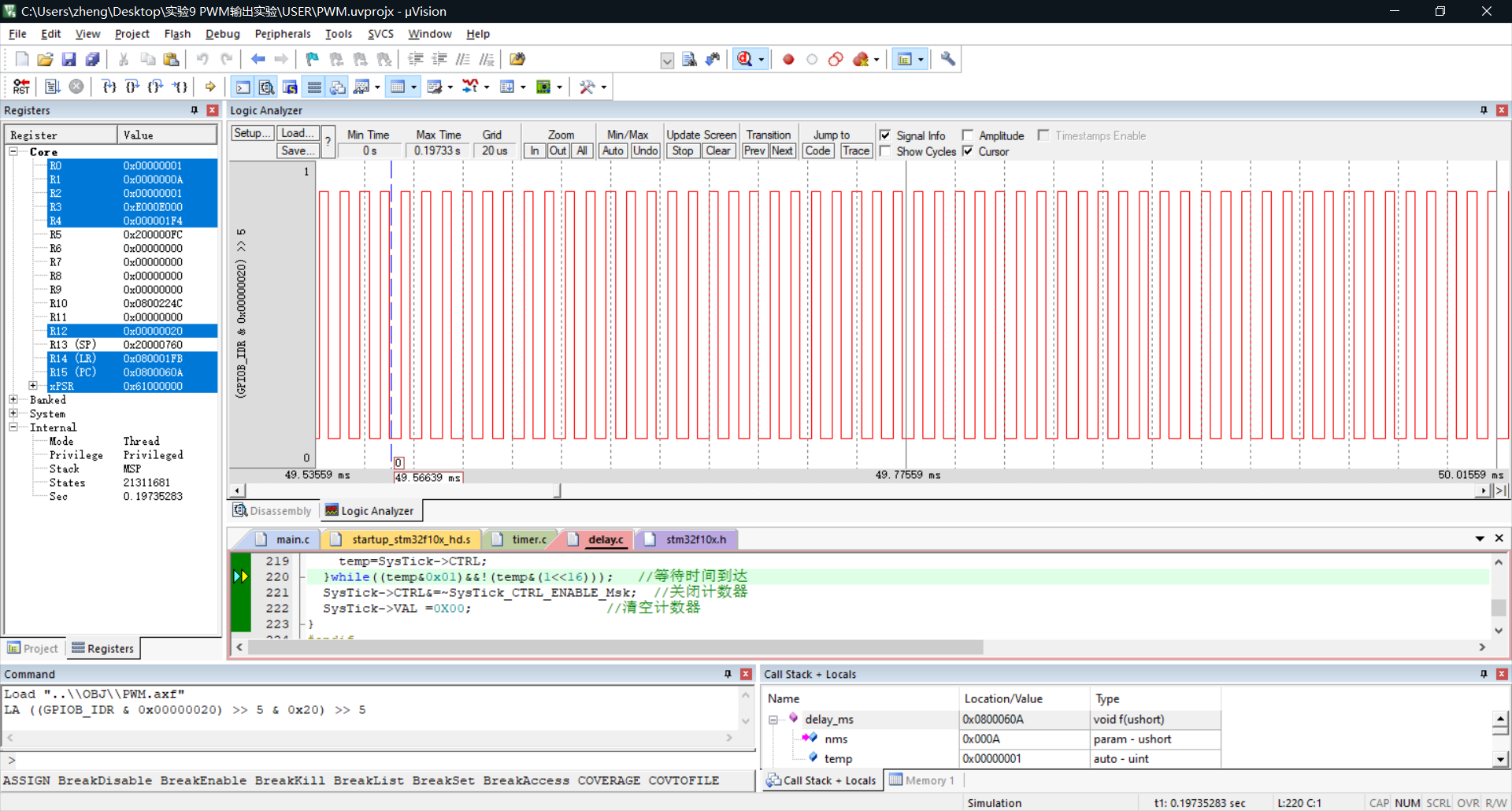Expand the System register group

[13, 413]
